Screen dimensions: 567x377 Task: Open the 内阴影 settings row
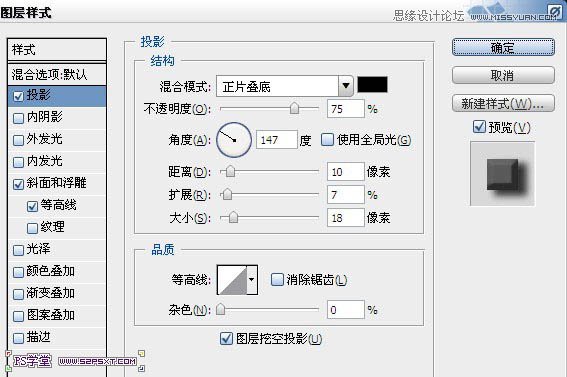[57, 117]
